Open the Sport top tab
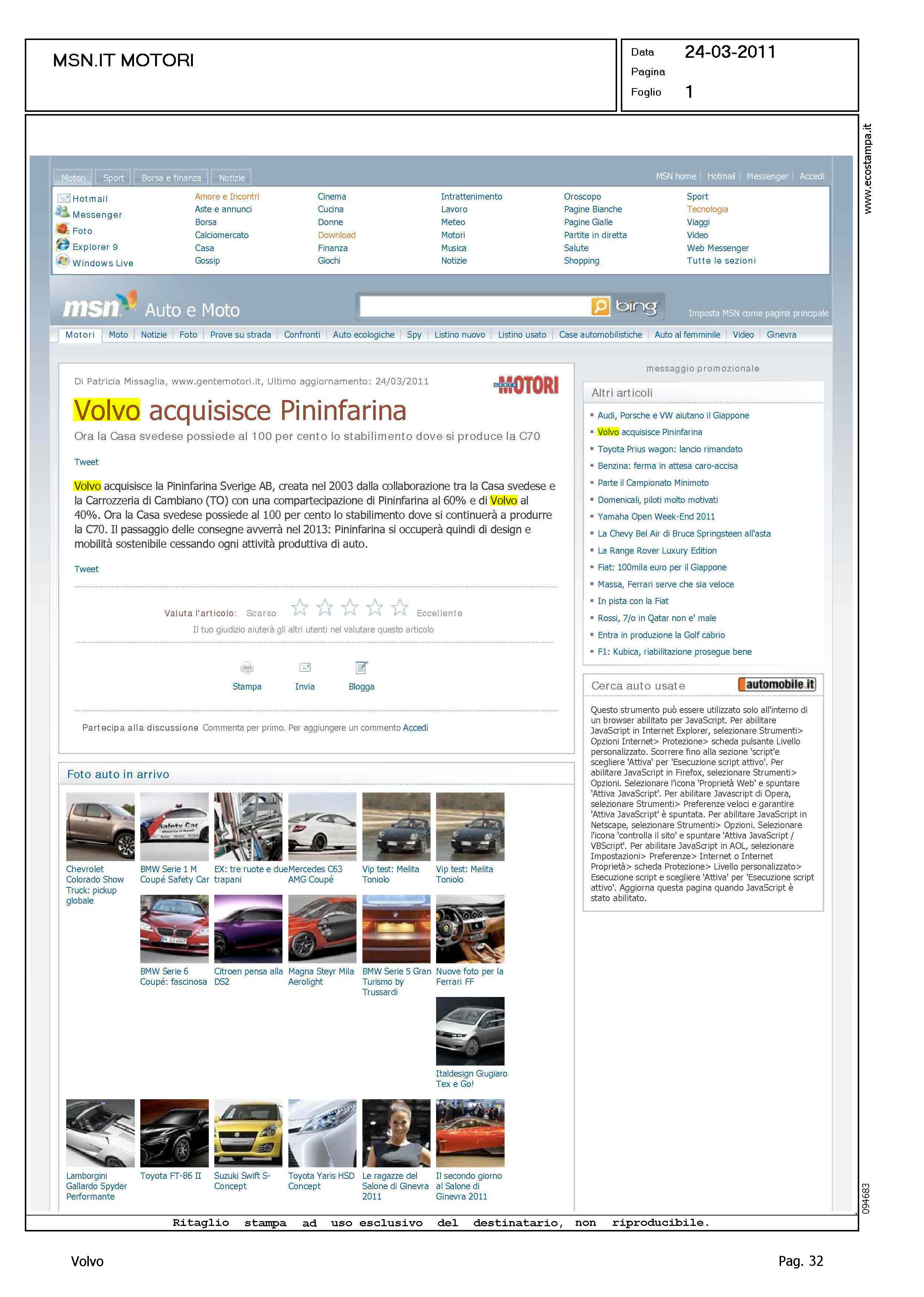The height and width of the screenshot is (1297, 924). click(x=113, y=177)
